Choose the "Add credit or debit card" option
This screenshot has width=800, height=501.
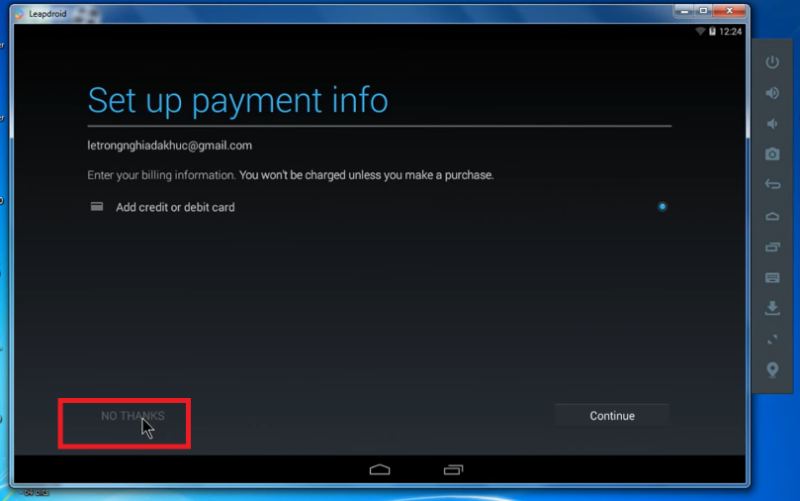tap(175, 207)
